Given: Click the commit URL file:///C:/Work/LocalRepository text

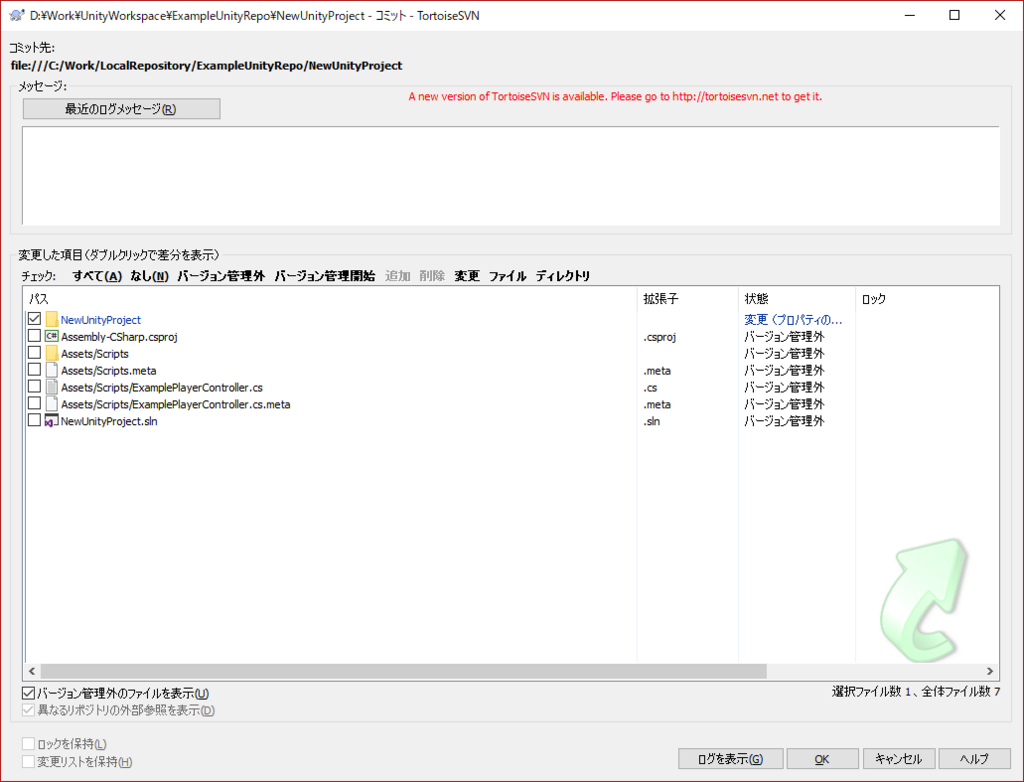Looking at the screenshot, I should pos(206,65).
